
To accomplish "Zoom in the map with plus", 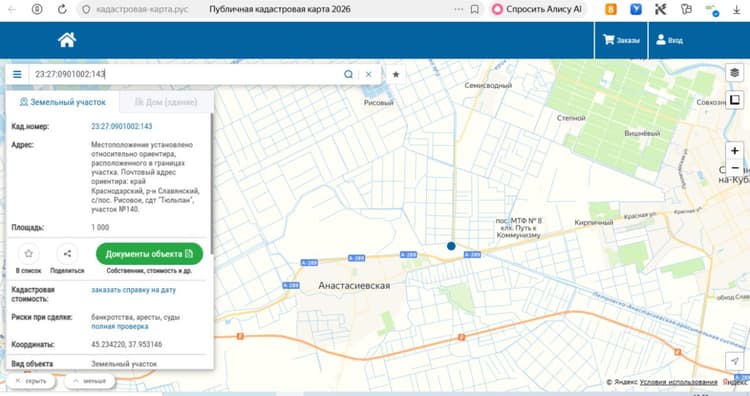I will (x=735, y=151).
